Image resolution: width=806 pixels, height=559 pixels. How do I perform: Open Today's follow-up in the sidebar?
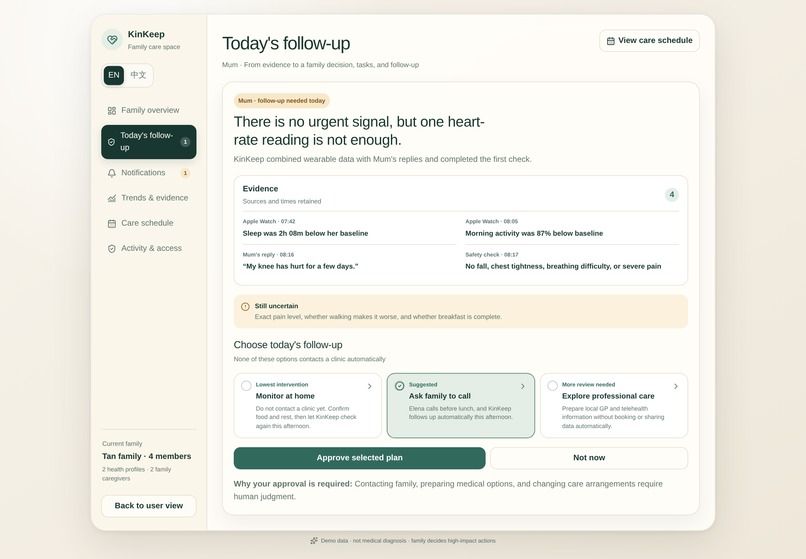coord(149,142)
